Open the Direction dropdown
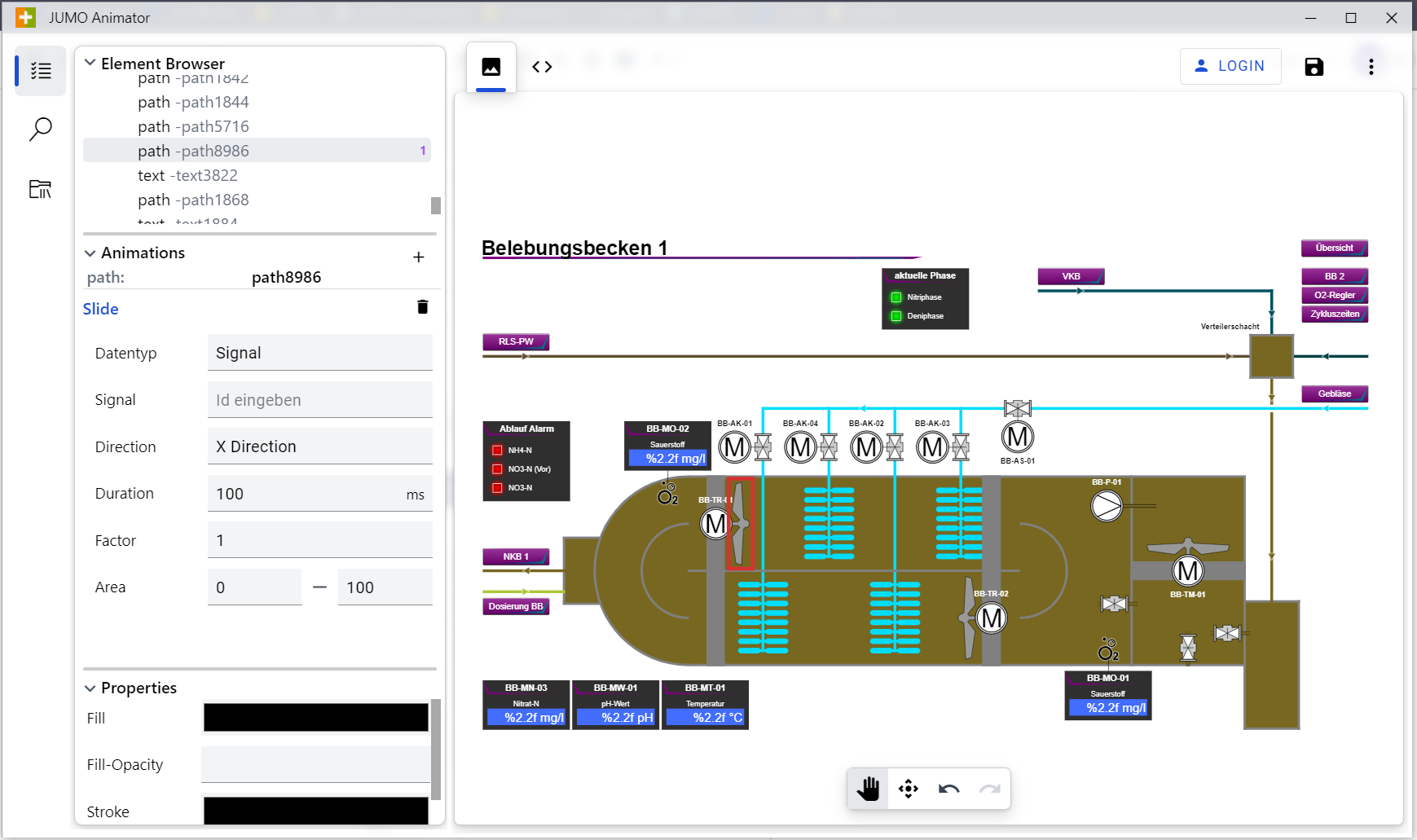The width and height of the screenshot is (1417, 840). [x=319, y=446]
